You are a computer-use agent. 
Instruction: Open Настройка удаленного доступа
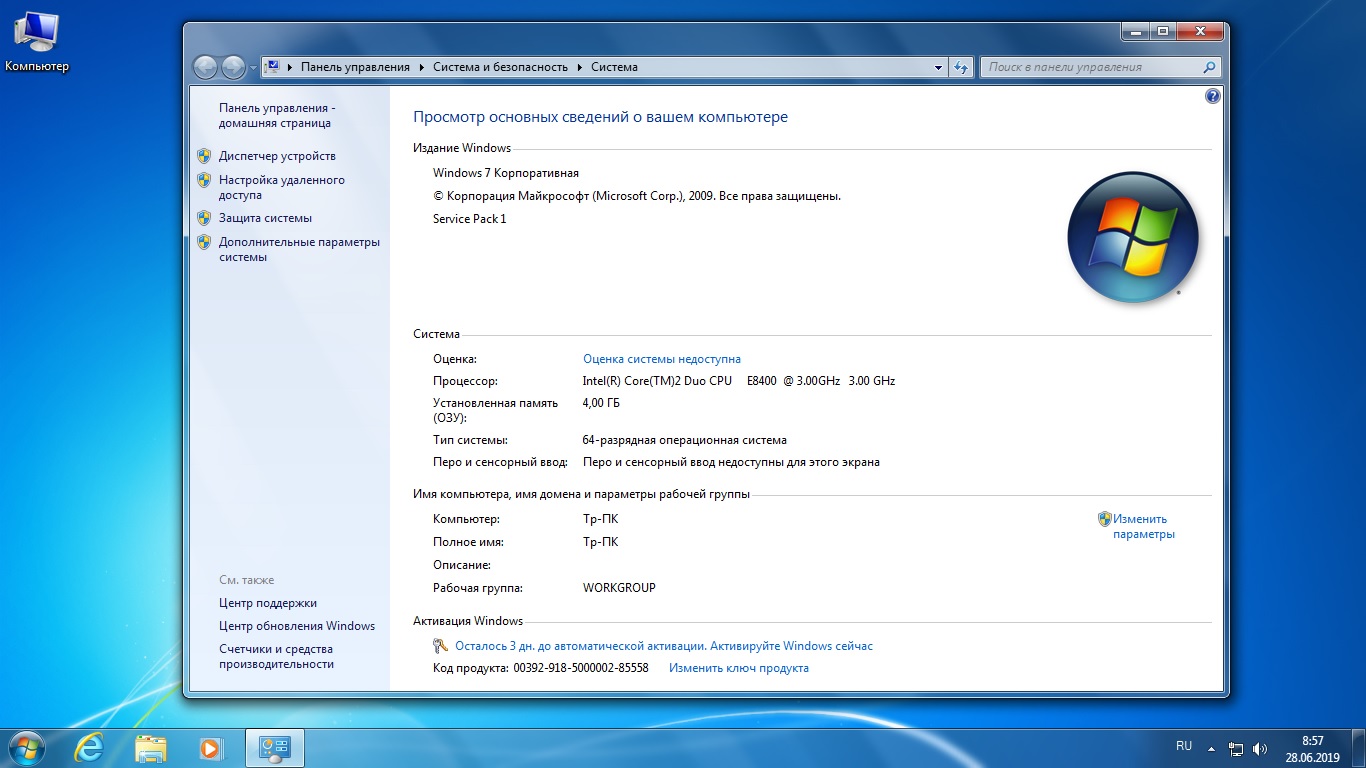282,187
